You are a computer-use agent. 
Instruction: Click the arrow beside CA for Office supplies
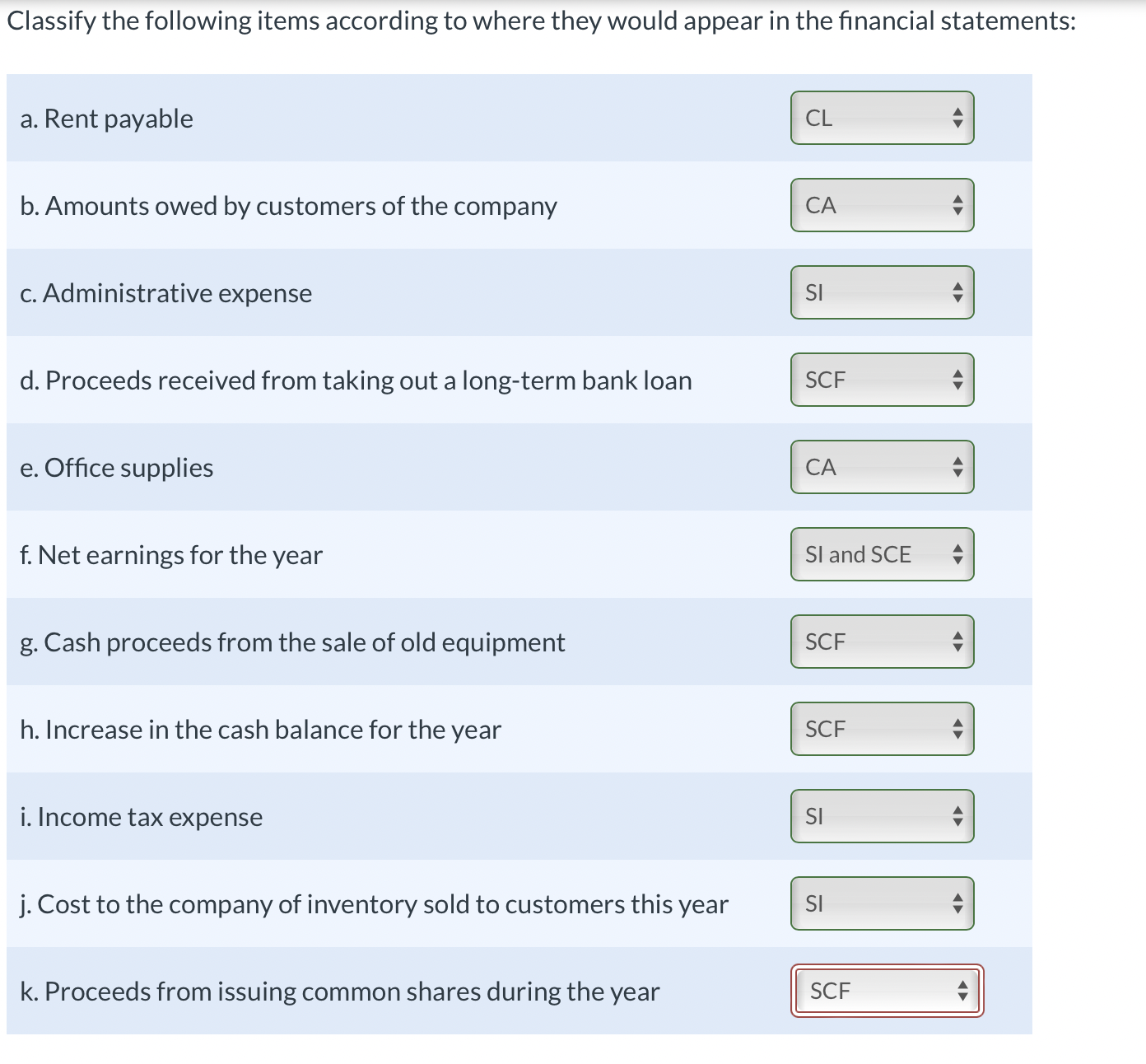(x=957, y=467)
